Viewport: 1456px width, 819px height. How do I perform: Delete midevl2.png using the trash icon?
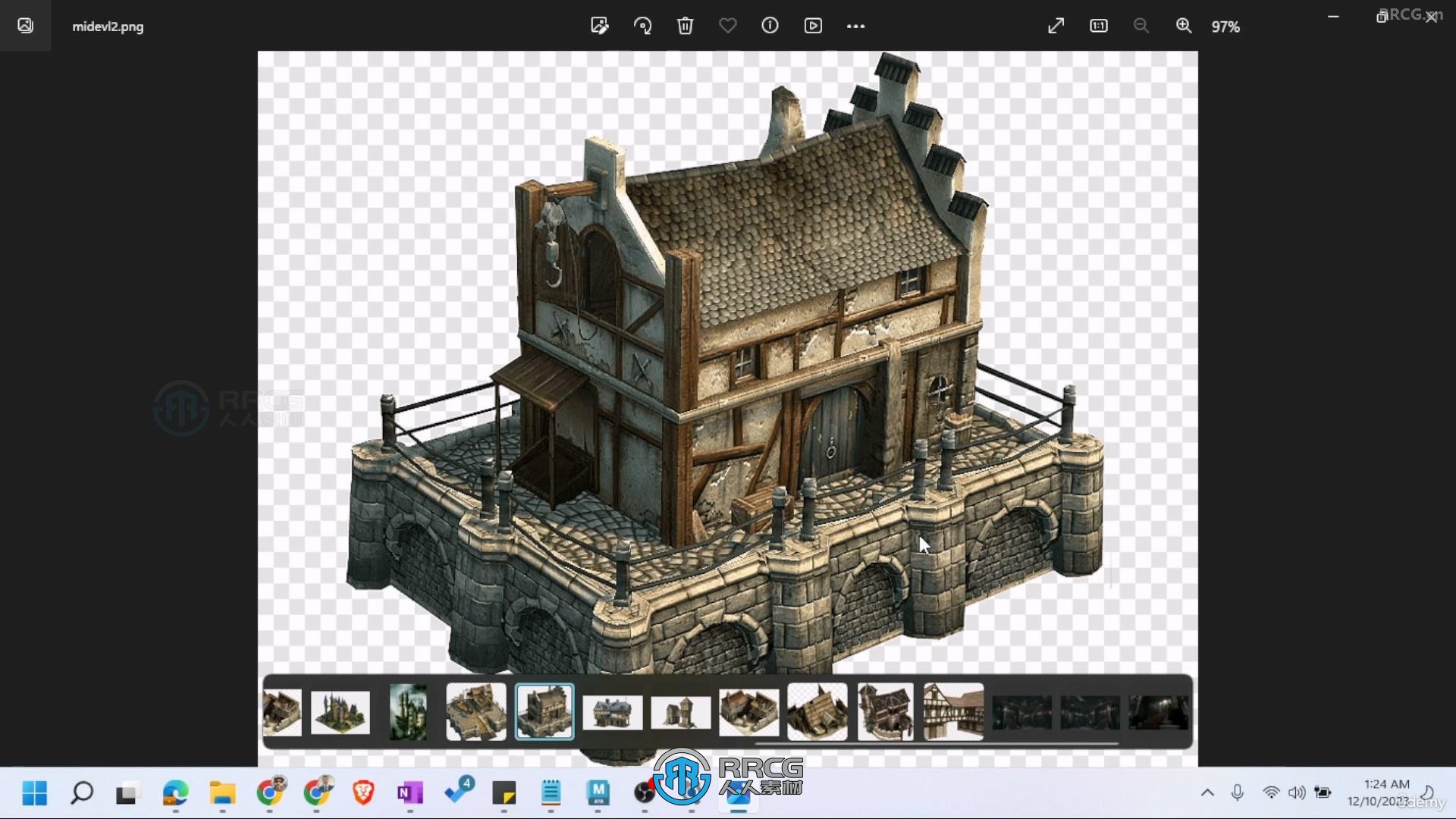point(685,26)
